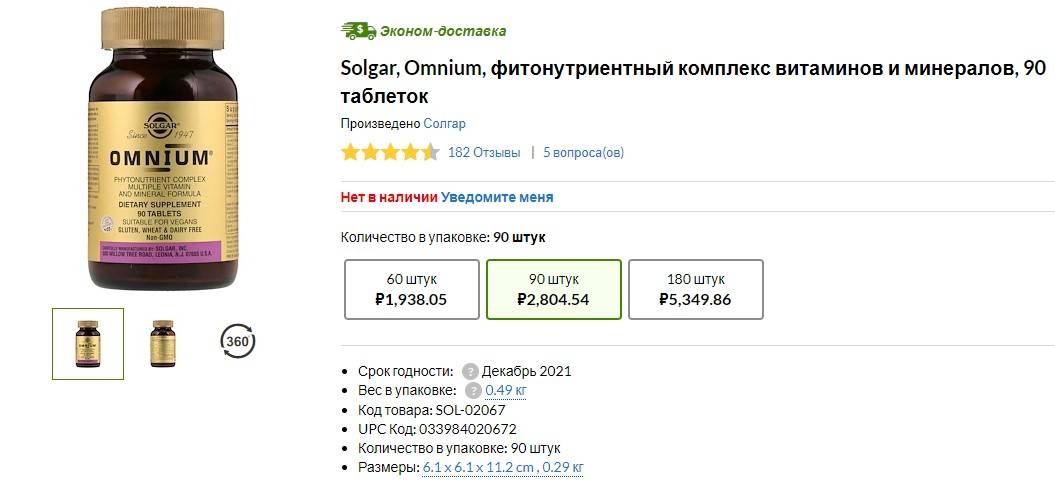
Task: Click the product dimensions link
Action: [503, 467]
